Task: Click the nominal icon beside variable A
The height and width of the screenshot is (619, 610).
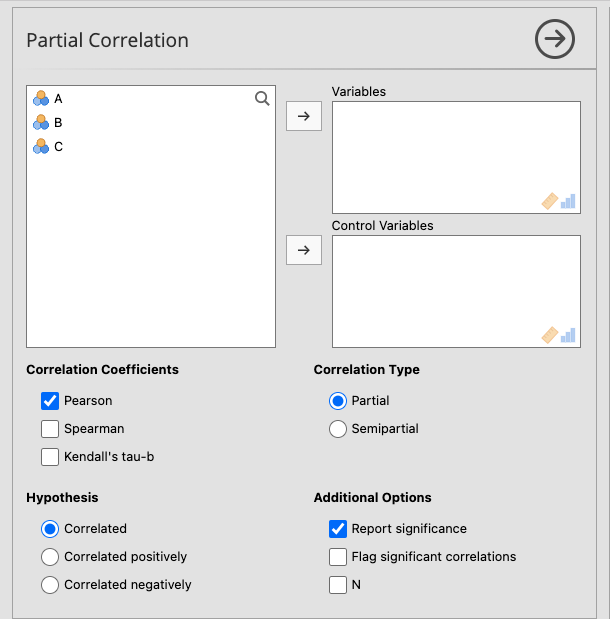Action: 41,98
